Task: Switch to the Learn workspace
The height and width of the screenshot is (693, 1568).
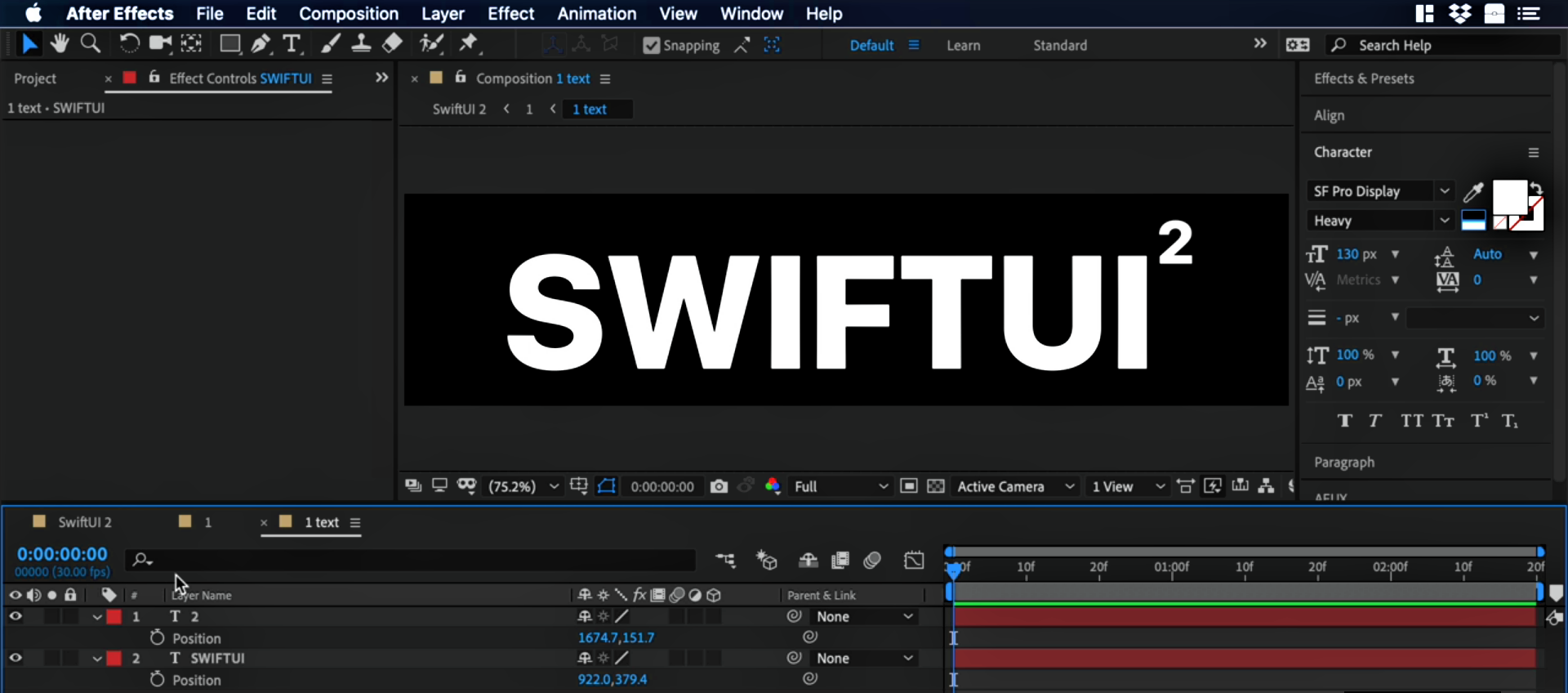Action: coord(964,46)
